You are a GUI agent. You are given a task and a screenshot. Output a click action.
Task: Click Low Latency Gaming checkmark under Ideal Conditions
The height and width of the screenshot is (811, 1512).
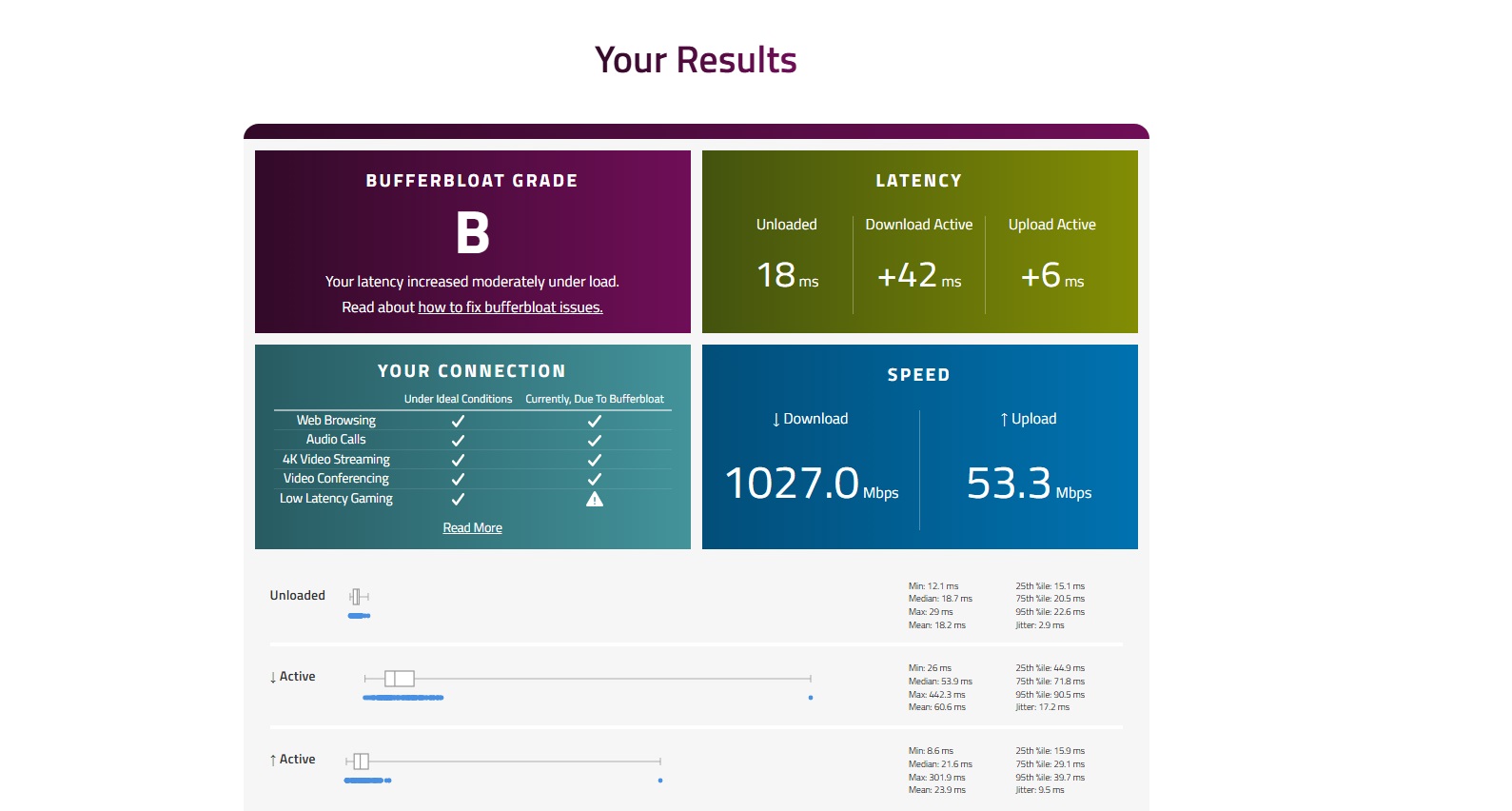click(x=458, y=499)
